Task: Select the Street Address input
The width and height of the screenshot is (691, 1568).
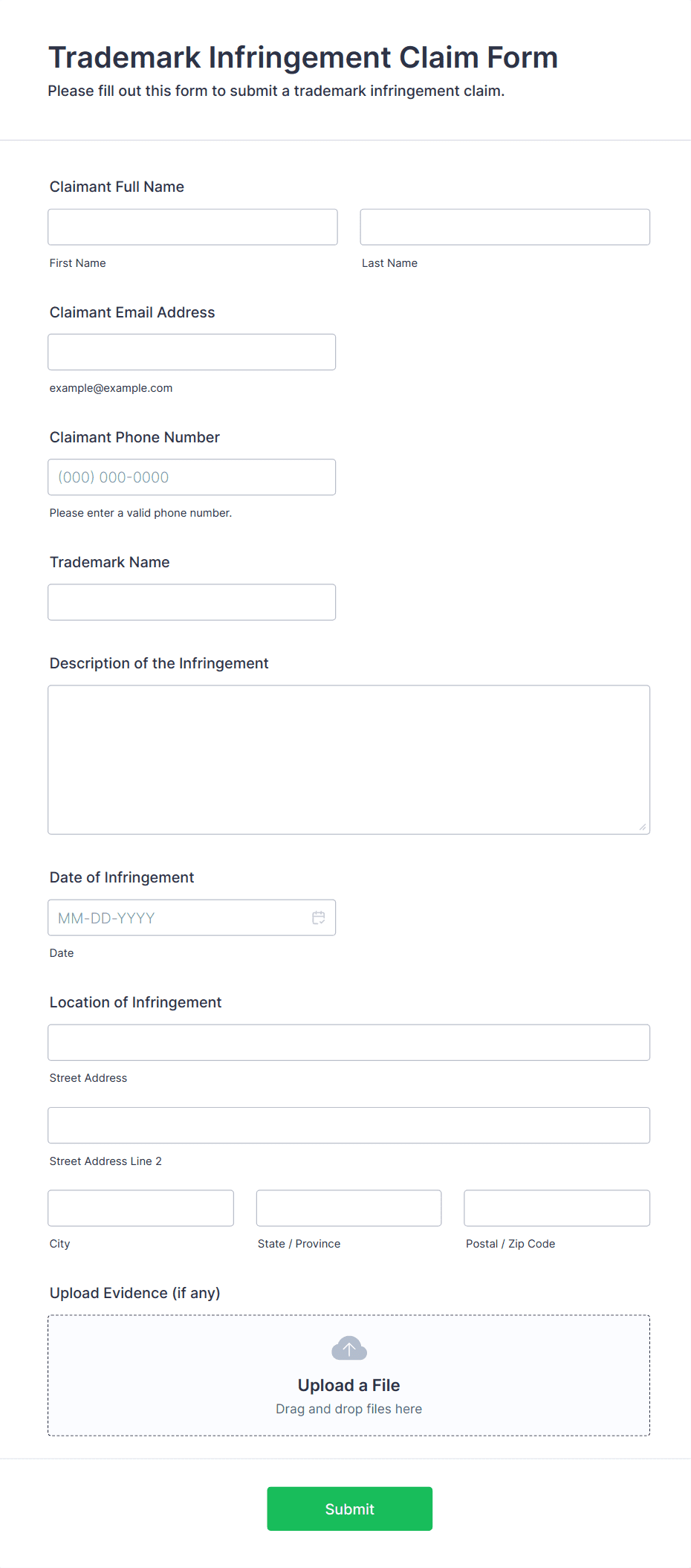Action: (x=349, y=1042)
